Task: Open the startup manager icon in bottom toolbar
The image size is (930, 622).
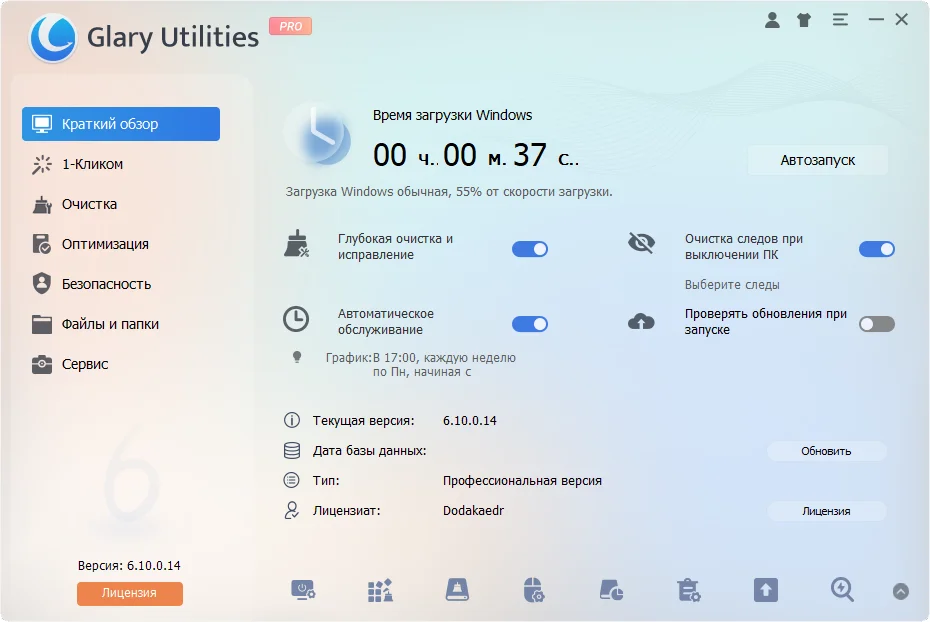Action: coord(303,590)
